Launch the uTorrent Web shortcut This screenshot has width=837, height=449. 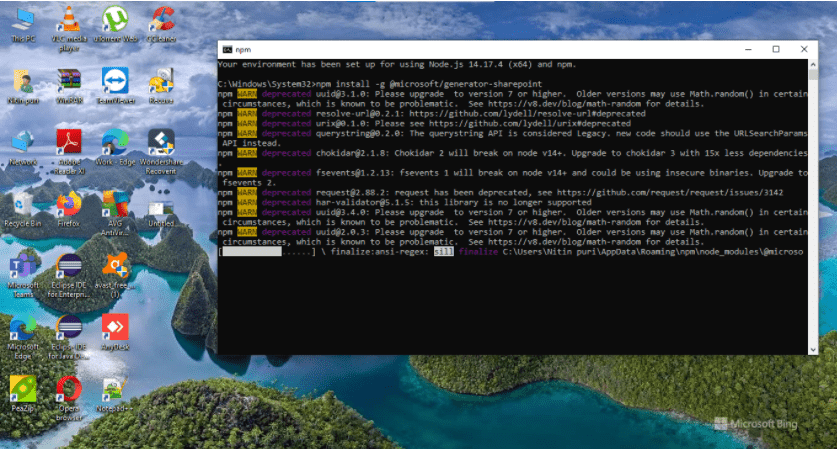[x=114, y=20]
